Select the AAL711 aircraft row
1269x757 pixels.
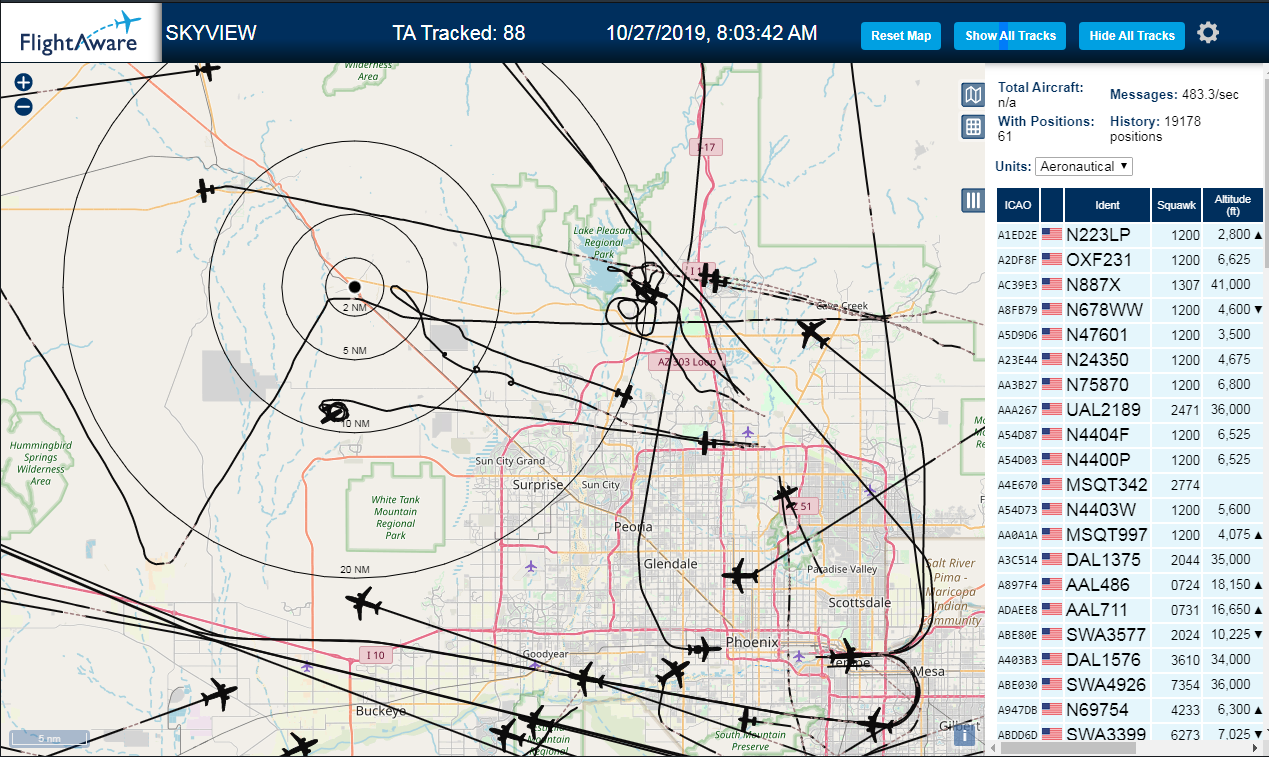click(x=1130, y=610)
